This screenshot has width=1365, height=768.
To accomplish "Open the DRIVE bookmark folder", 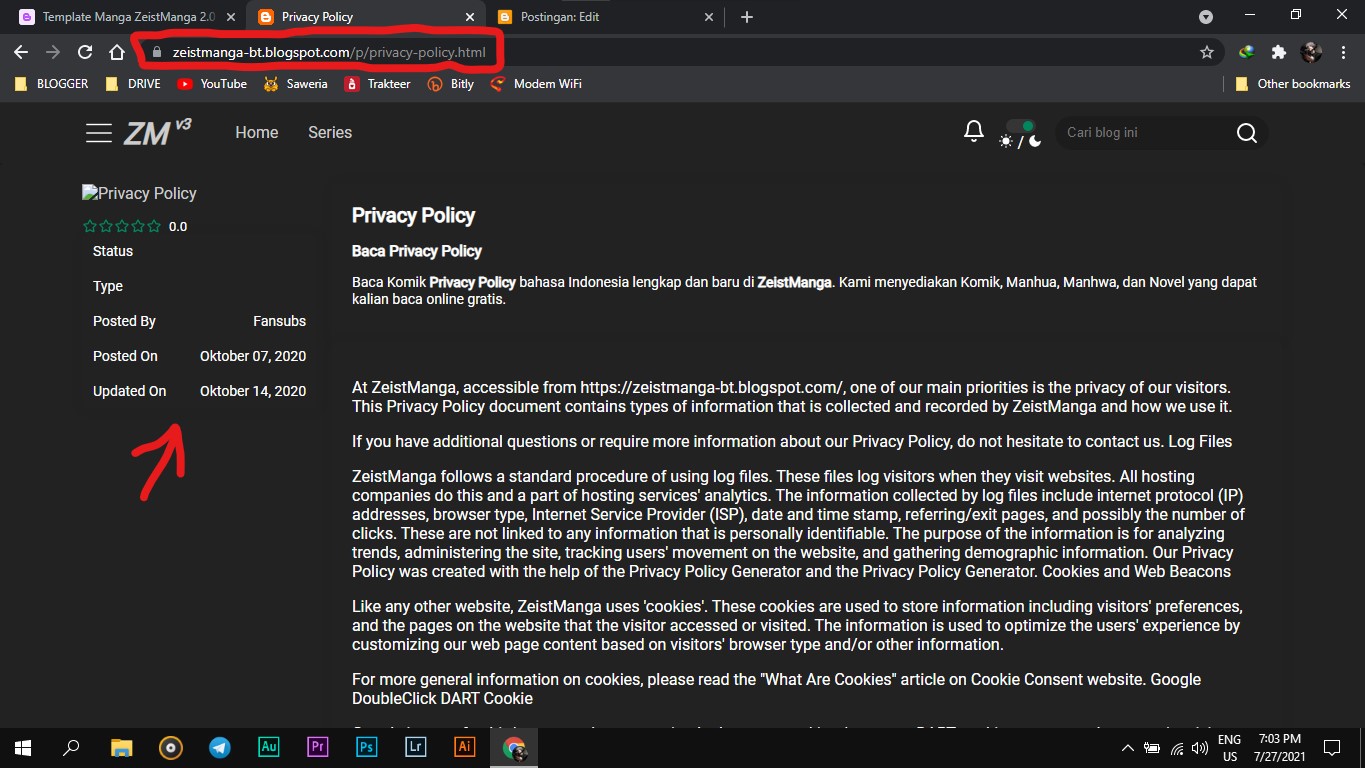I will click(x=133, y=84).
